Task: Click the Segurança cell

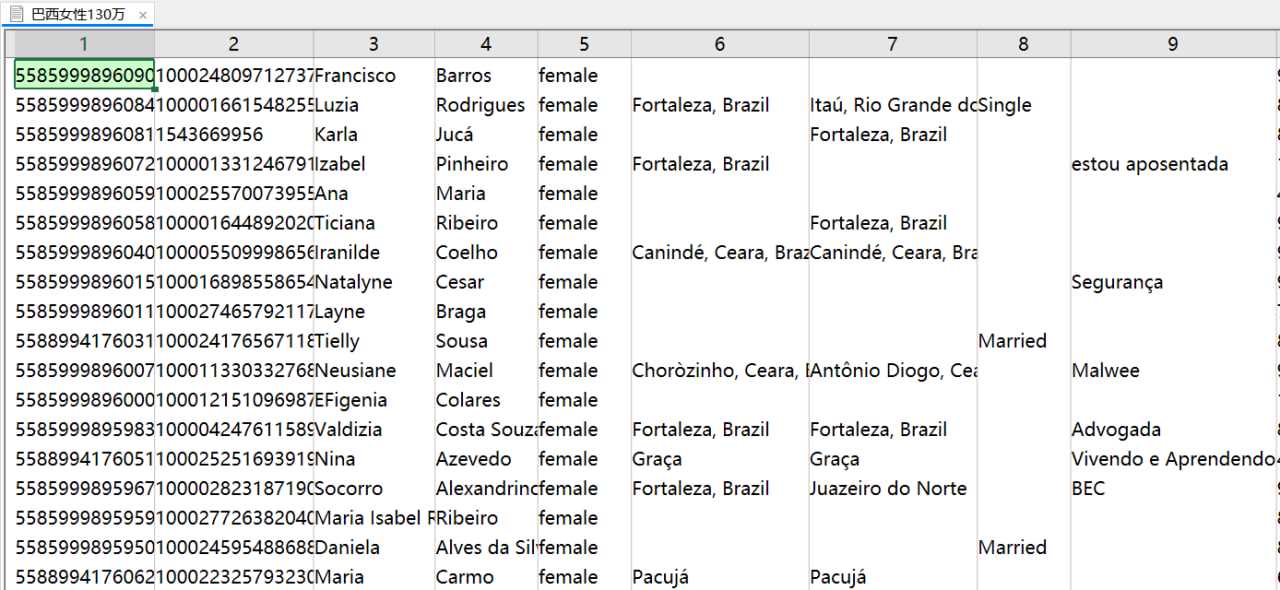Action: (1173, 282)
